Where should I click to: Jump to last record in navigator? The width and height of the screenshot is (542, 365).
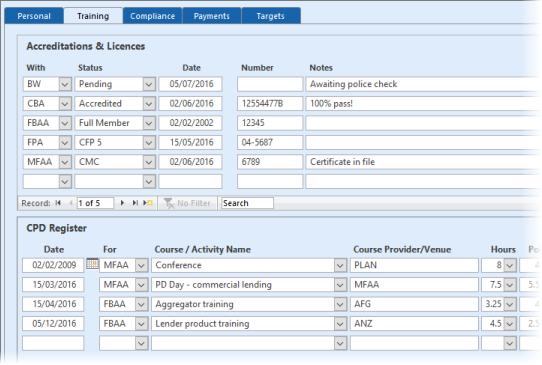pyautogui.click(x=135, y=203)
